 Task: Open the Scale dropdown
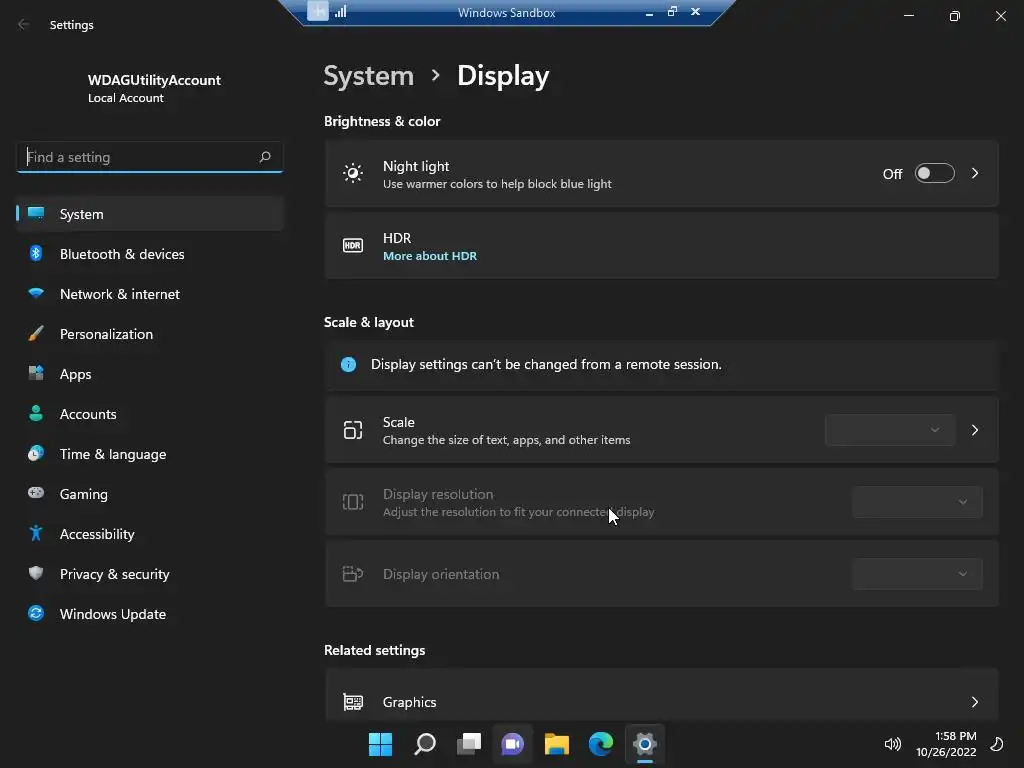point(890,430)
